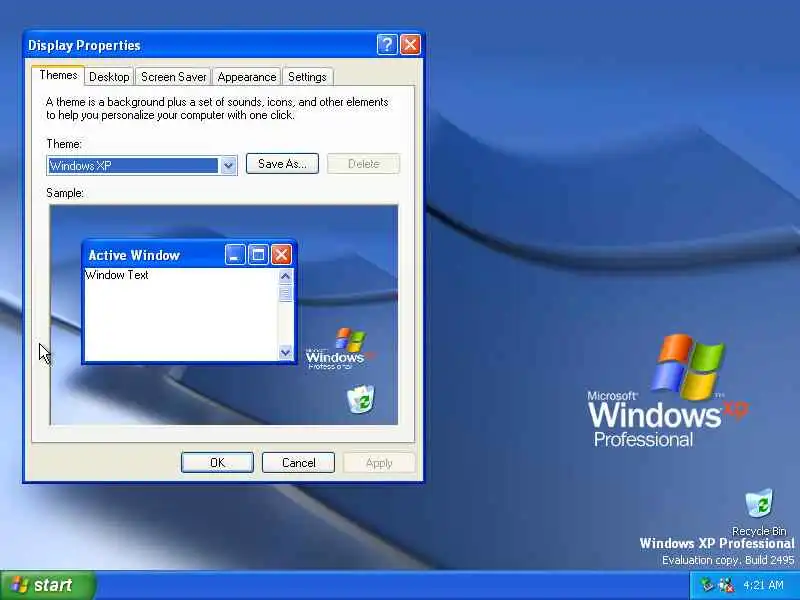This screenshot has width=800, height=600.
Task: Expand the Theme dropdown arrow
Action: point(229,165)
